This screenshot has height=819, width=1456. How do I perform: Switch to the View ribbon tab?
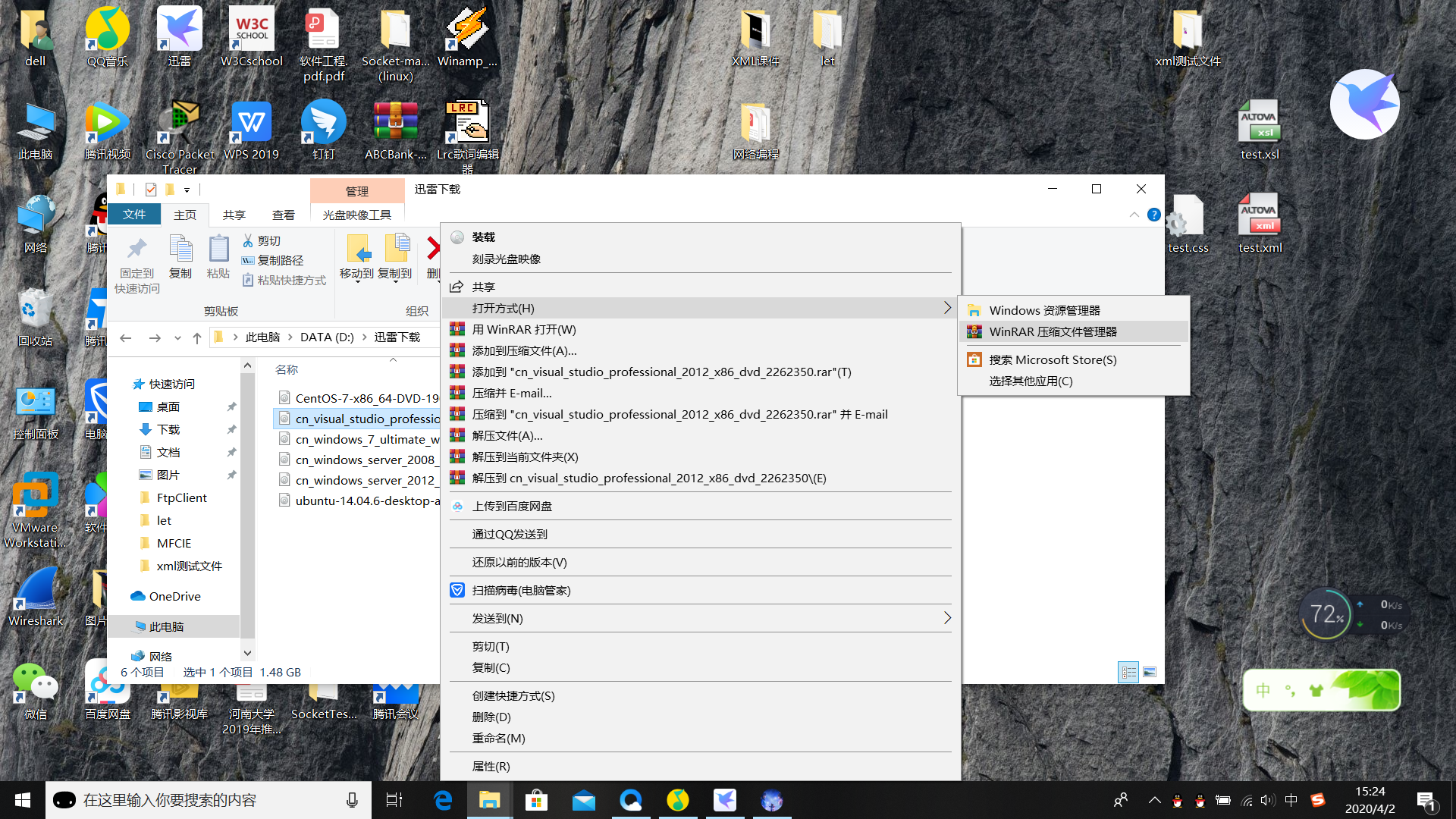pos(283,215)
